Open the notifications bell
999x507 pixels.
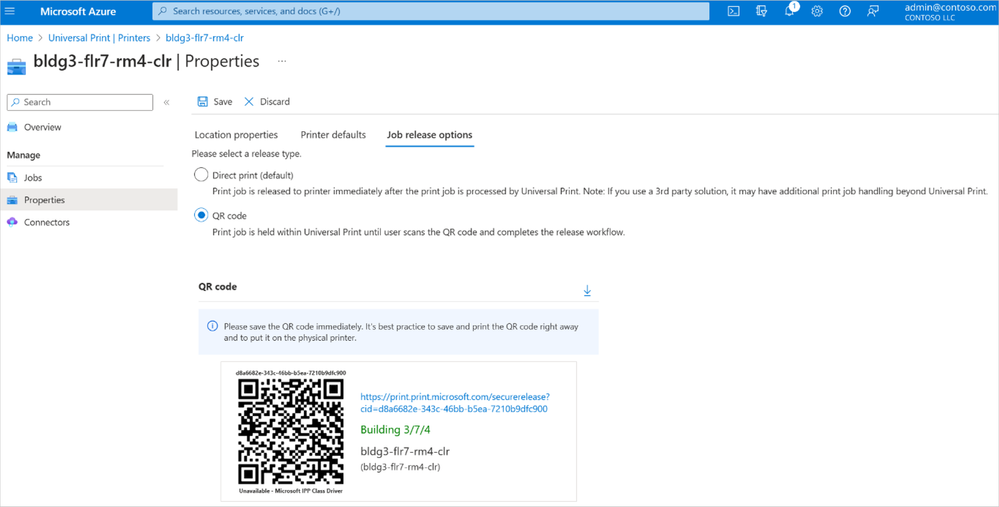point(790,11)
